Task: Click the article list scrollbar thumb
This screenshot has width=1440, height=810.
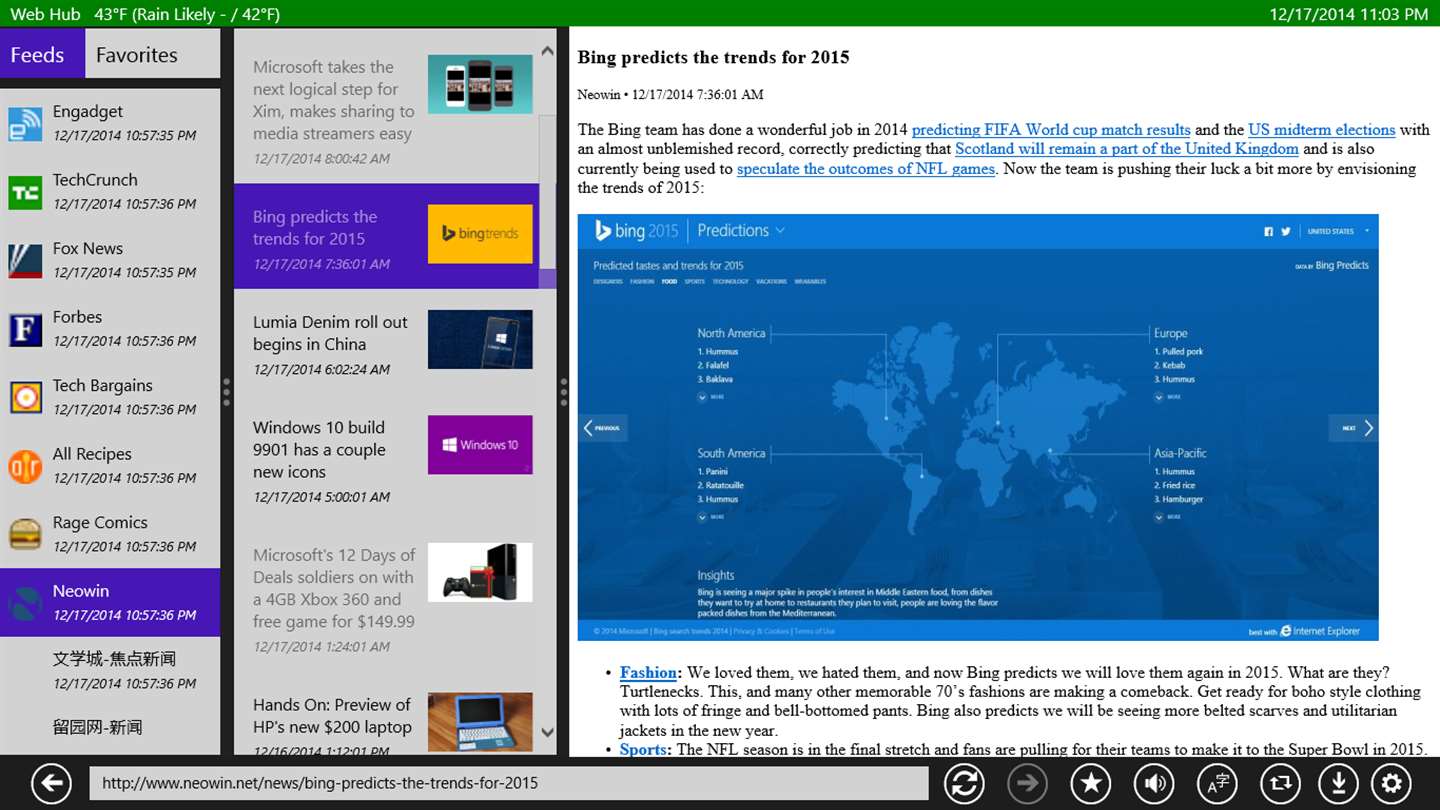Action: [547, 192]
